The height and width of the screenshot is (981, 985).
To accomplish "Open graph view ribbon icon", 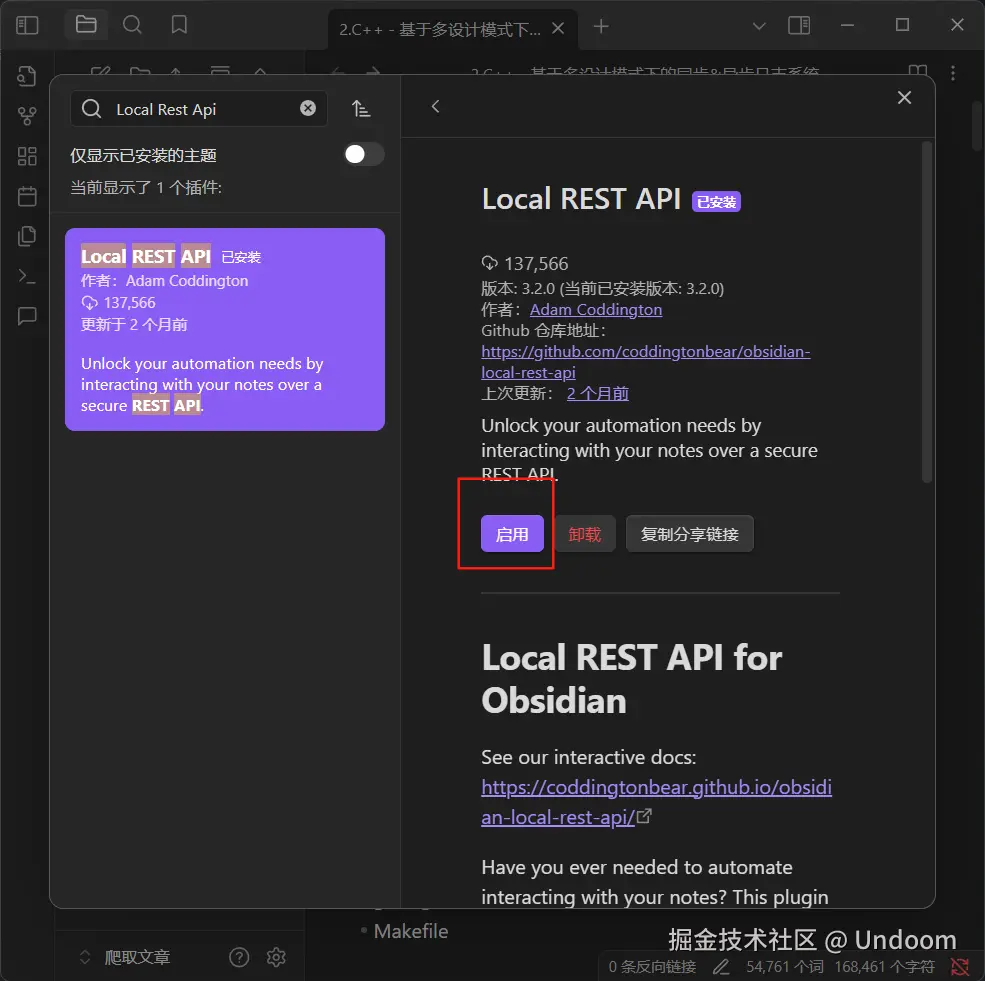I will (26, 116).
